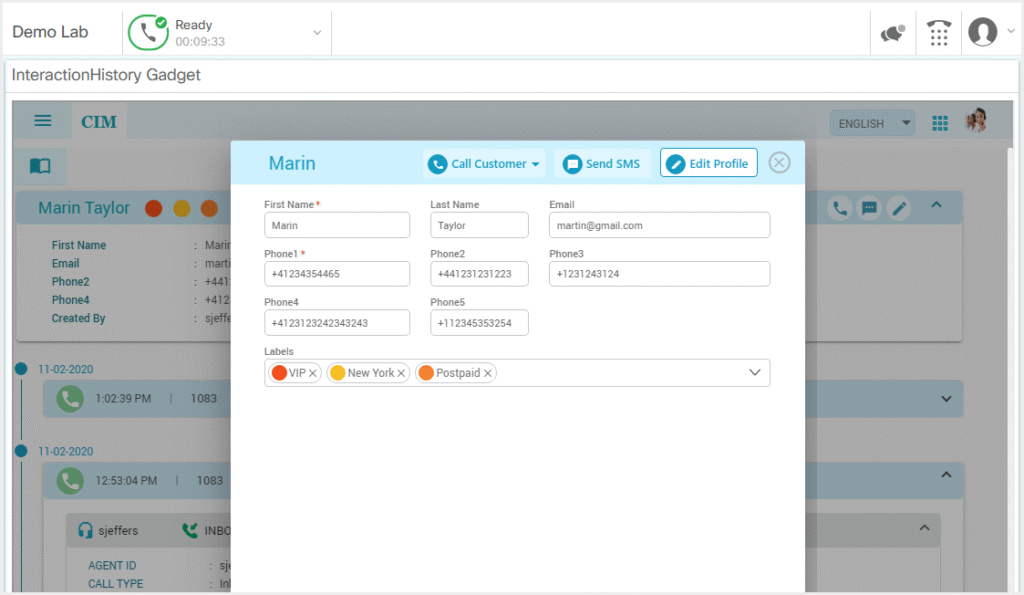1024x595 pixels.
Task: Click the Postpaid label chip
Action: (x=456, y=373)
